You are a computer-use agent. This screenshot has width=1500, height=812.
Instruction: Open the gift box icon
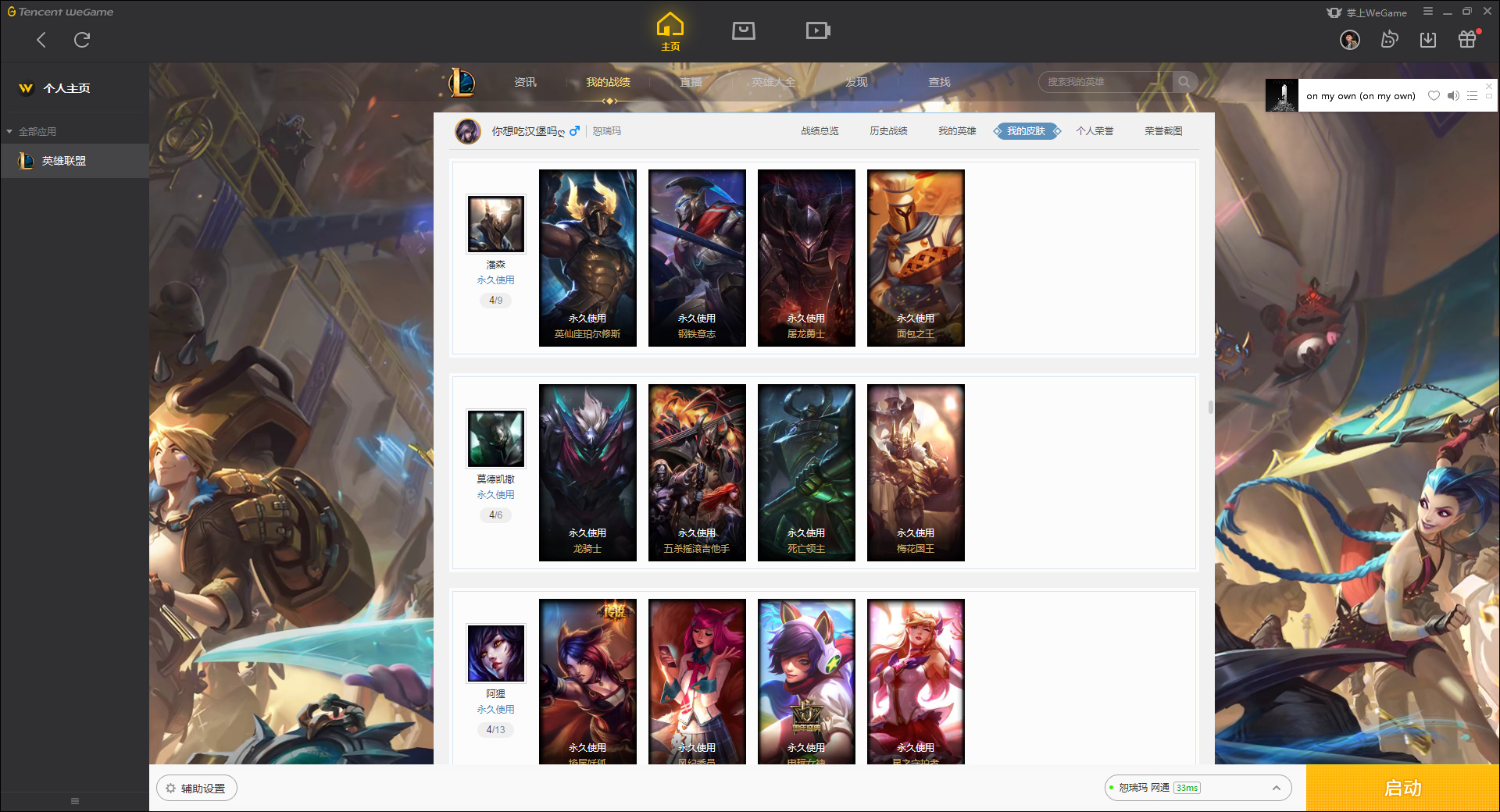1467,39
